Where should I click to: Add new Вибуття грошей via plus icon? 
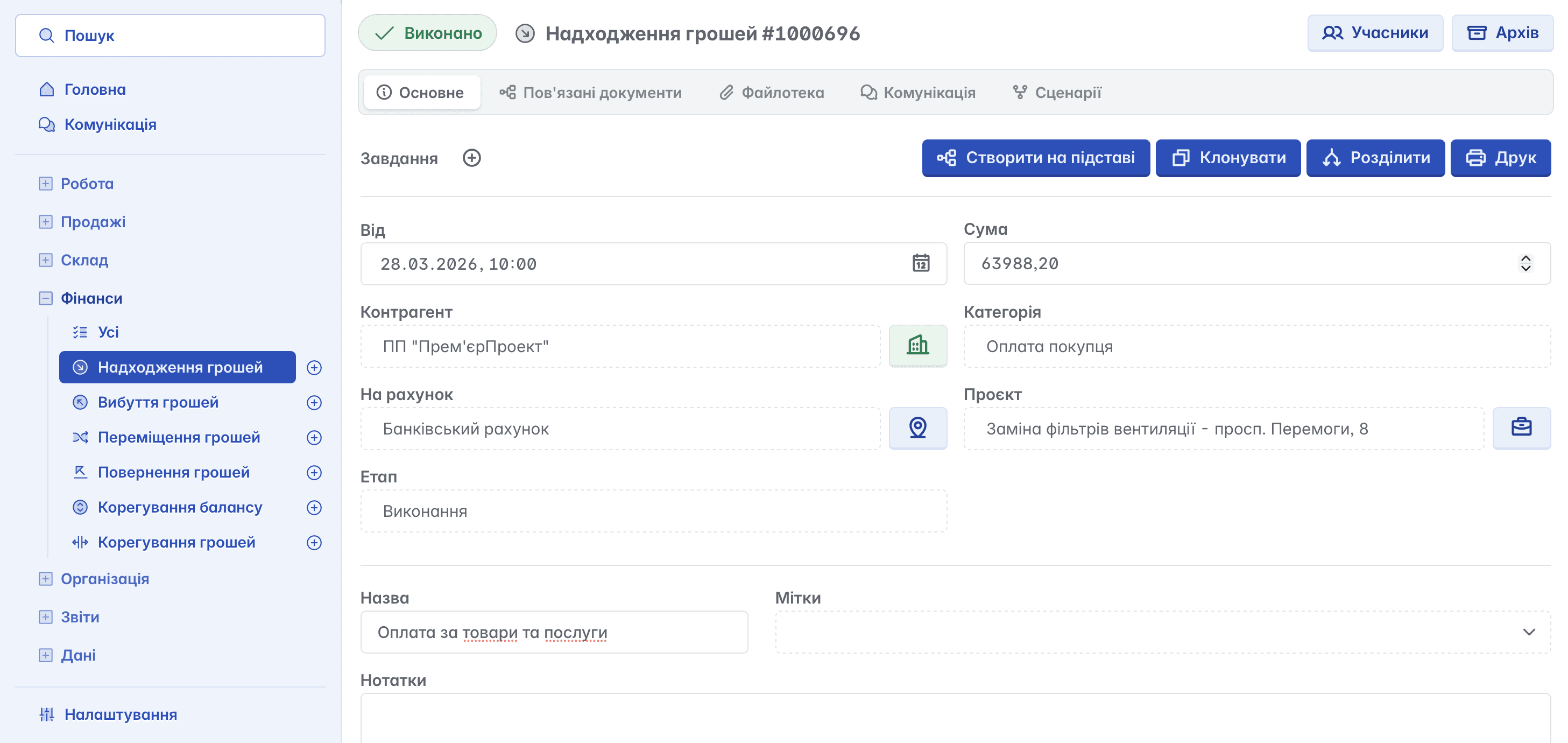[x=314, y=403]
